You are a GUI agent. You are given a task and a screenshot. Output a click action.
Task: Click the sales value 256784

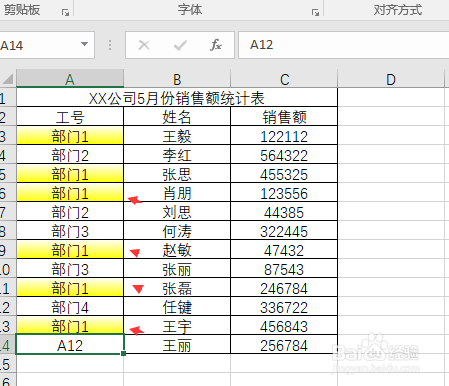click(x=284, y=345)
